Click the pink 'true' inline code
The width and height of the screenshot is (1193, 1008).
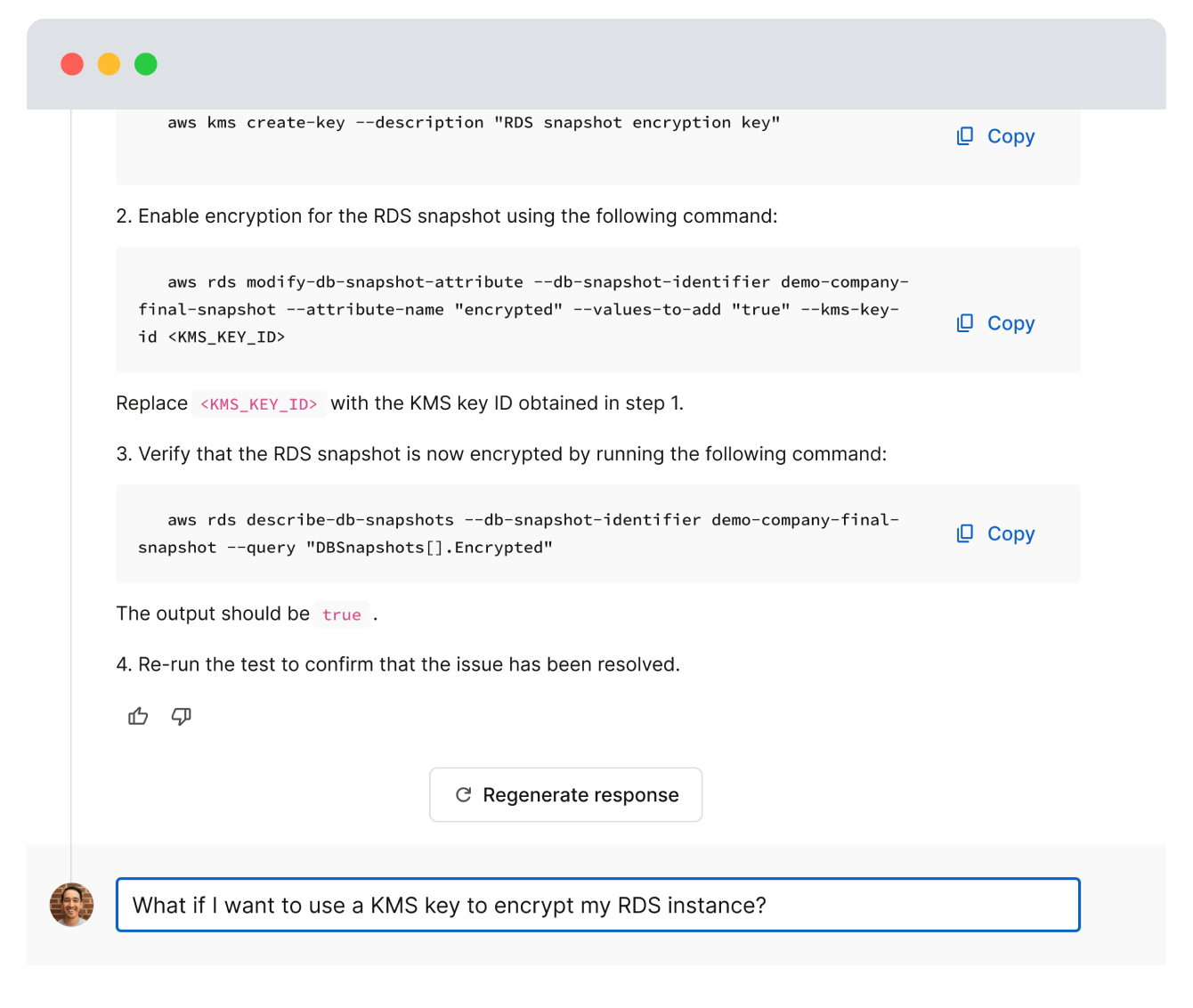pyautogui.click(x=341, y=614)
